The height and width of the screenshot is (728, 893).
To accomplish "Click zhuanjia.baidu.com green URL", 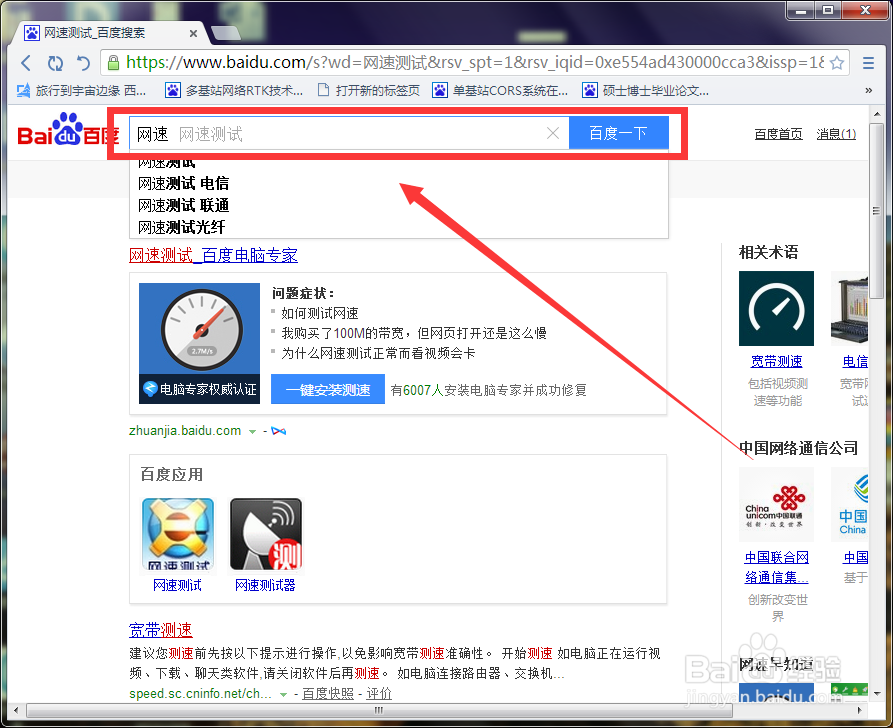I will coord(185,431).
